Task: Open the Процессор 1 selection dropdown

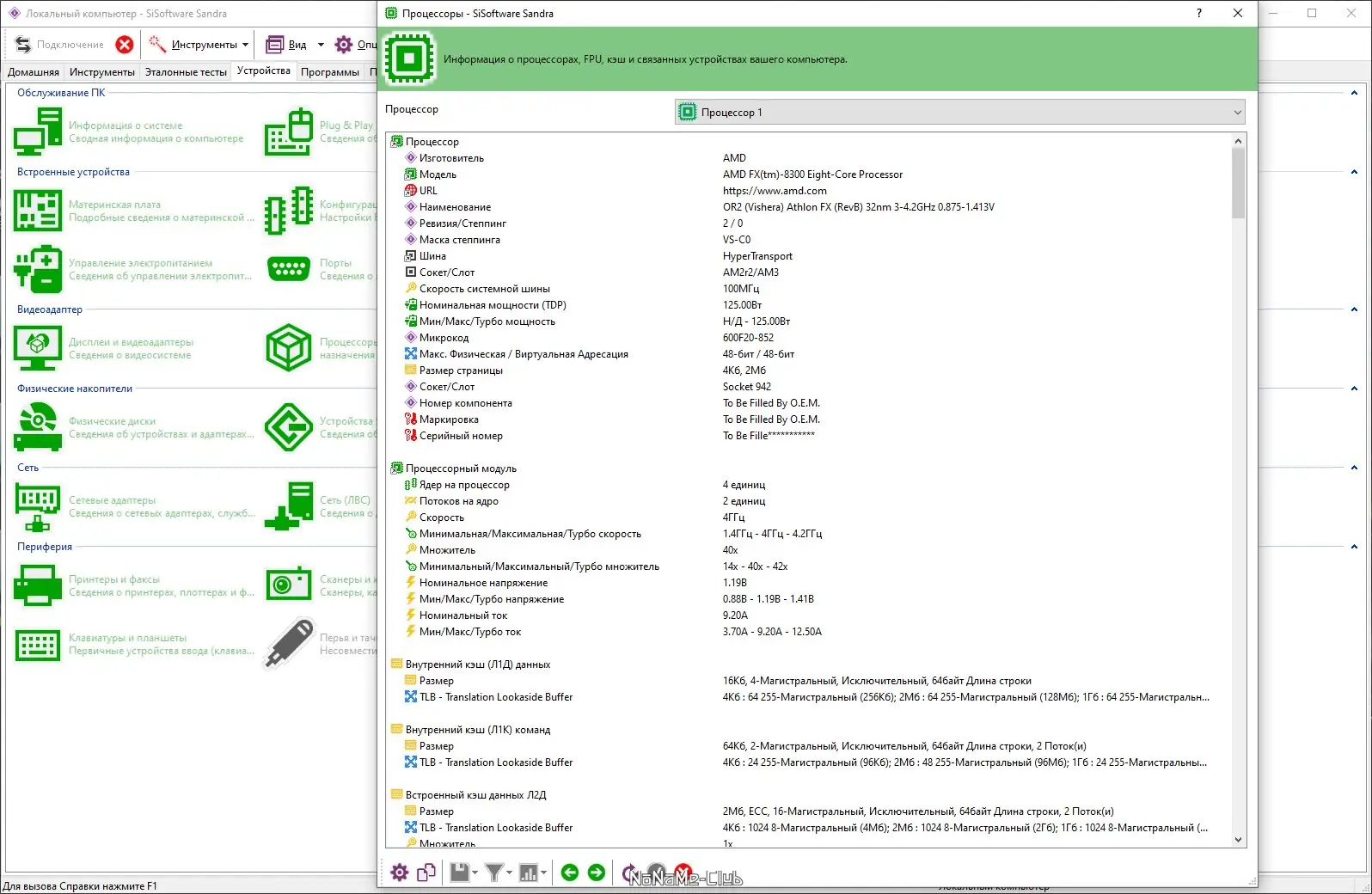Action: coord(959,112)
